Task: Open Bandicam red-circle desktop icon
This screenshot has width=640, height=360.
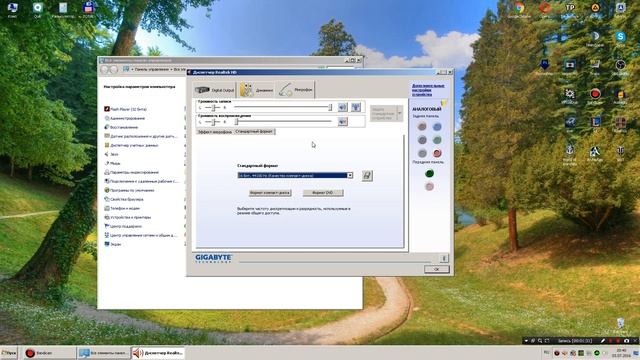Action: tap(595, 96)
